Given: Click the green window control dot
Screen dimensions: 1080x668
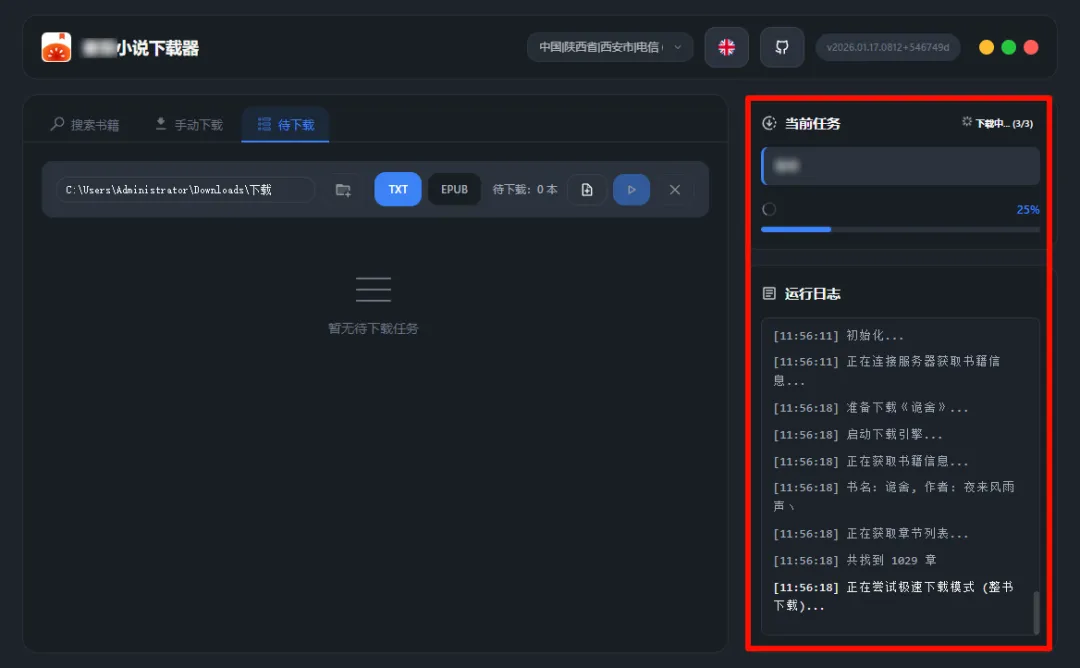Looking at the screenshot, I should 1008,47.
